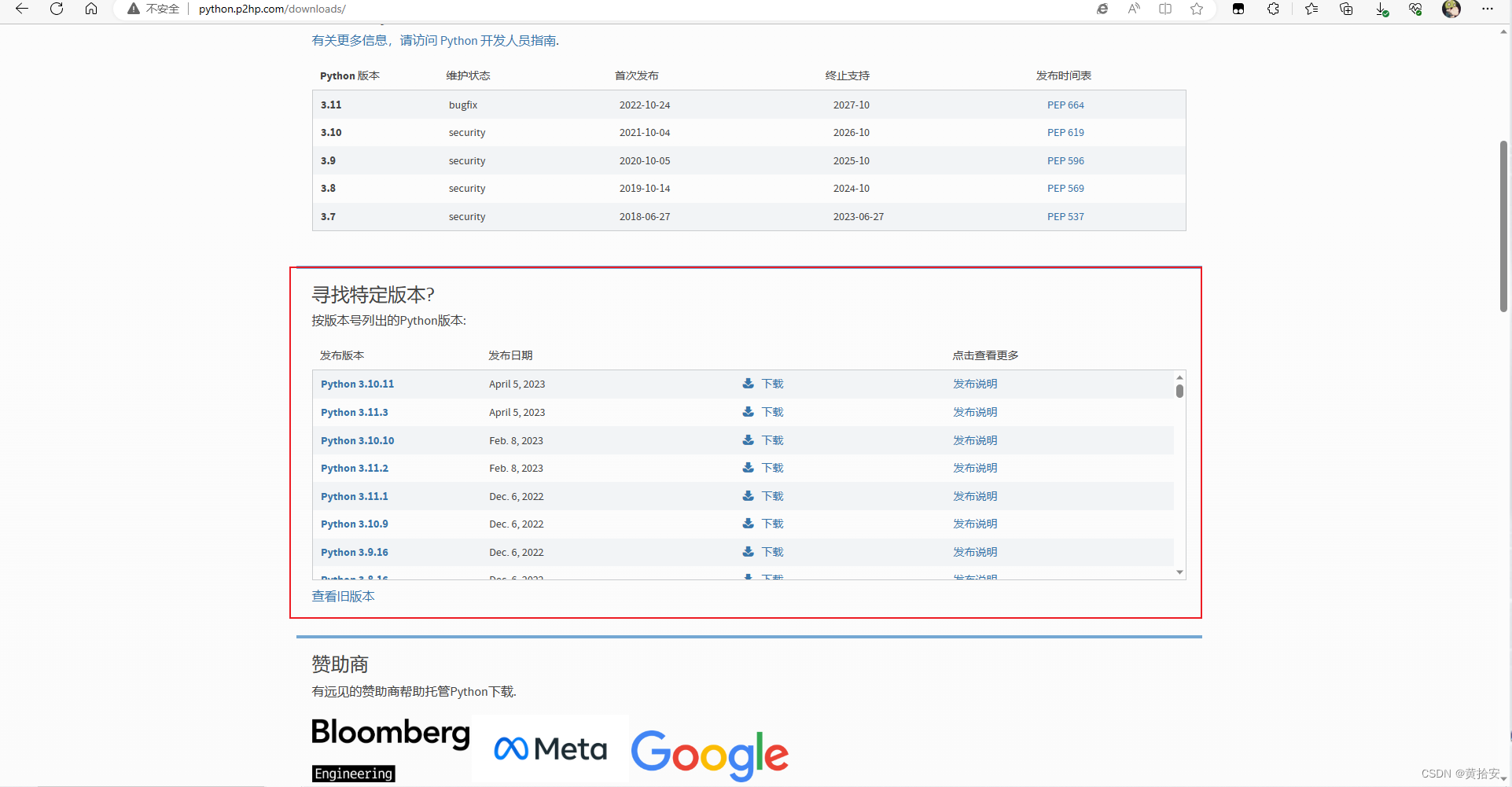Open the Favorites list

1312,9
